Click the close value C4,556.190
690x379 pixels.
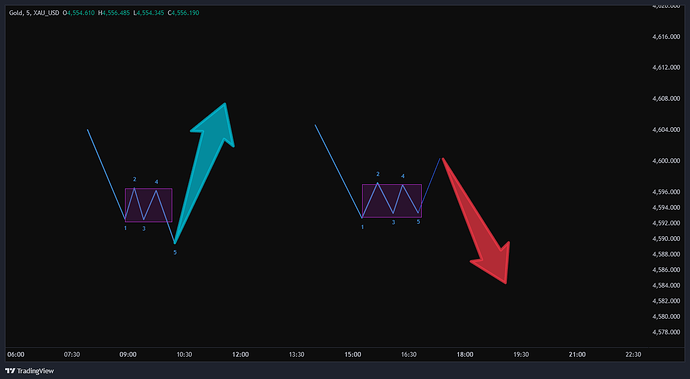tap(184, 13)
